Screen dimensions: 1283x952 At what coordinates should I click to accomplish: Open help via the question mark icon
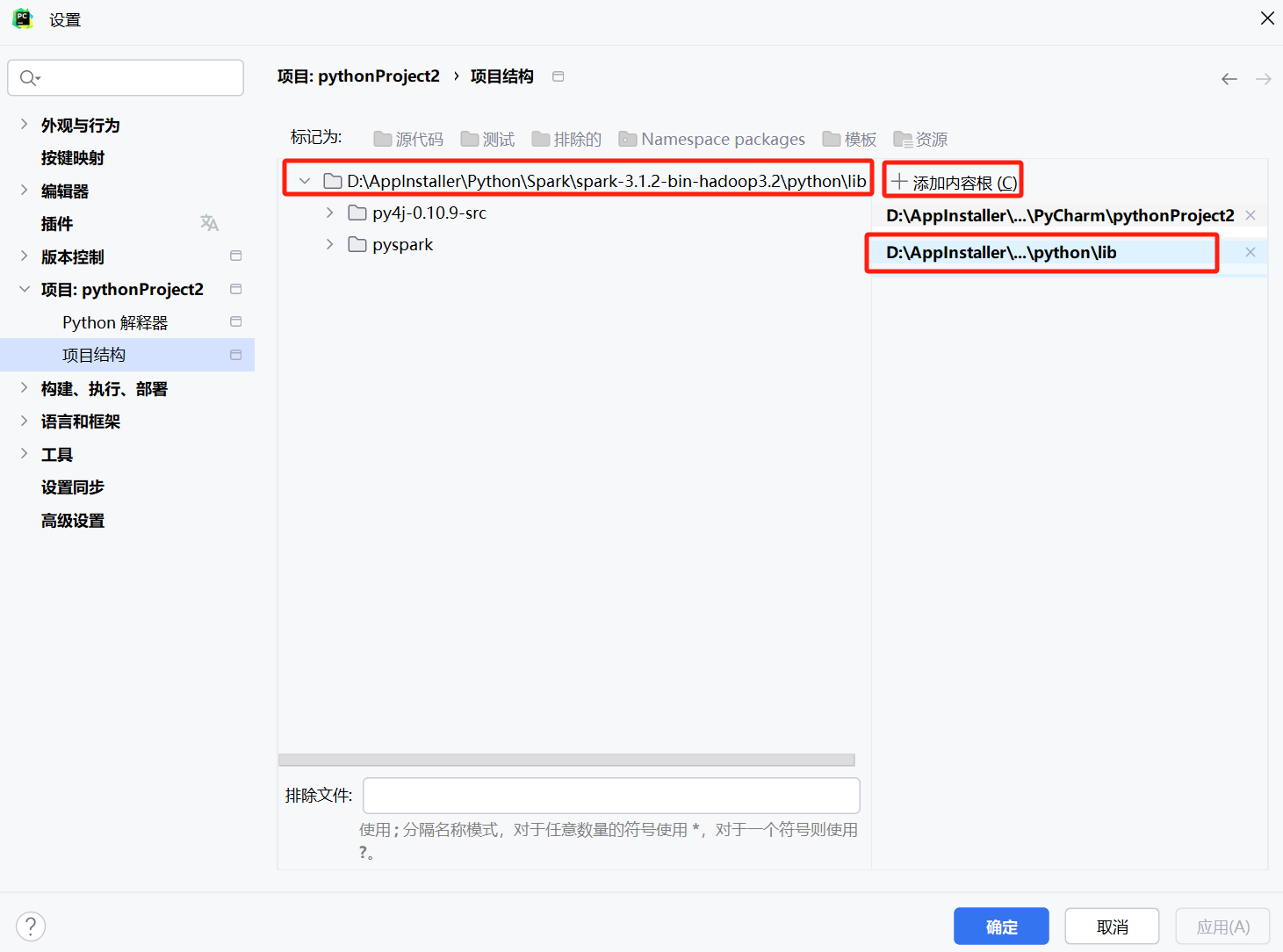(x=31, y=926)
